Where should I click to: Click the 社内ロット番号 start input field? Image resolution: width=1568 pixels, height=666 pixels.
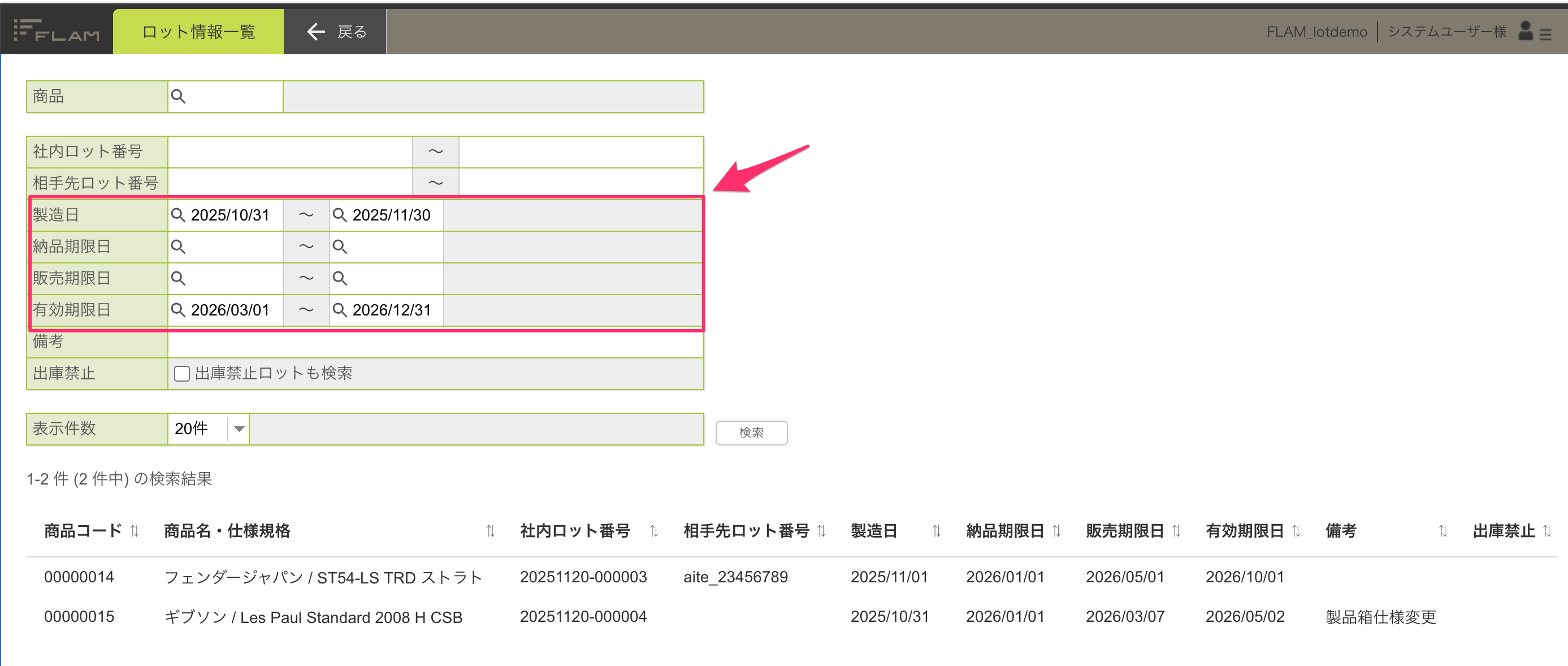(291, 152)
